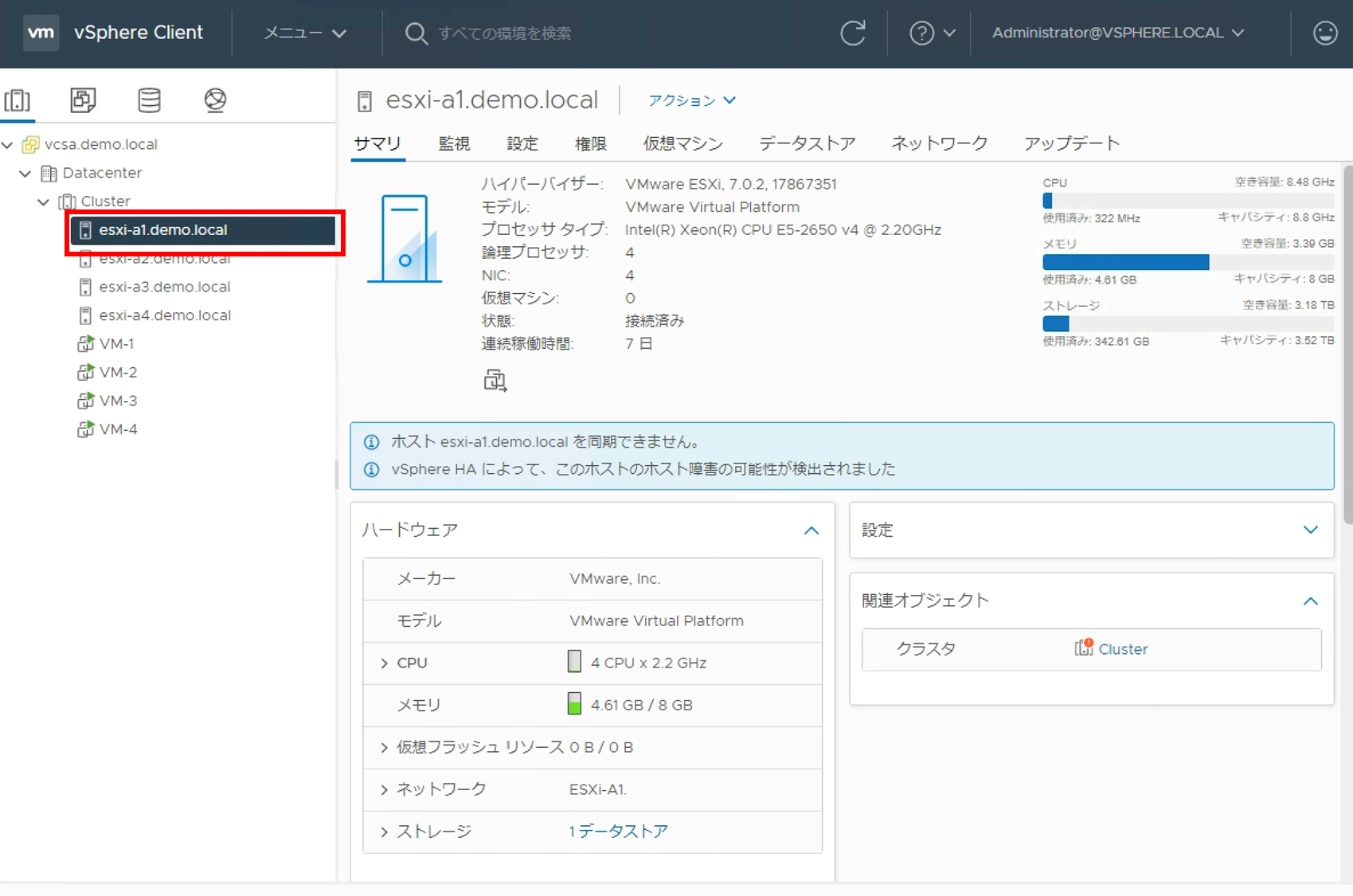Switch to the 監視 tab
The image size is (1353, 896).
454,143
